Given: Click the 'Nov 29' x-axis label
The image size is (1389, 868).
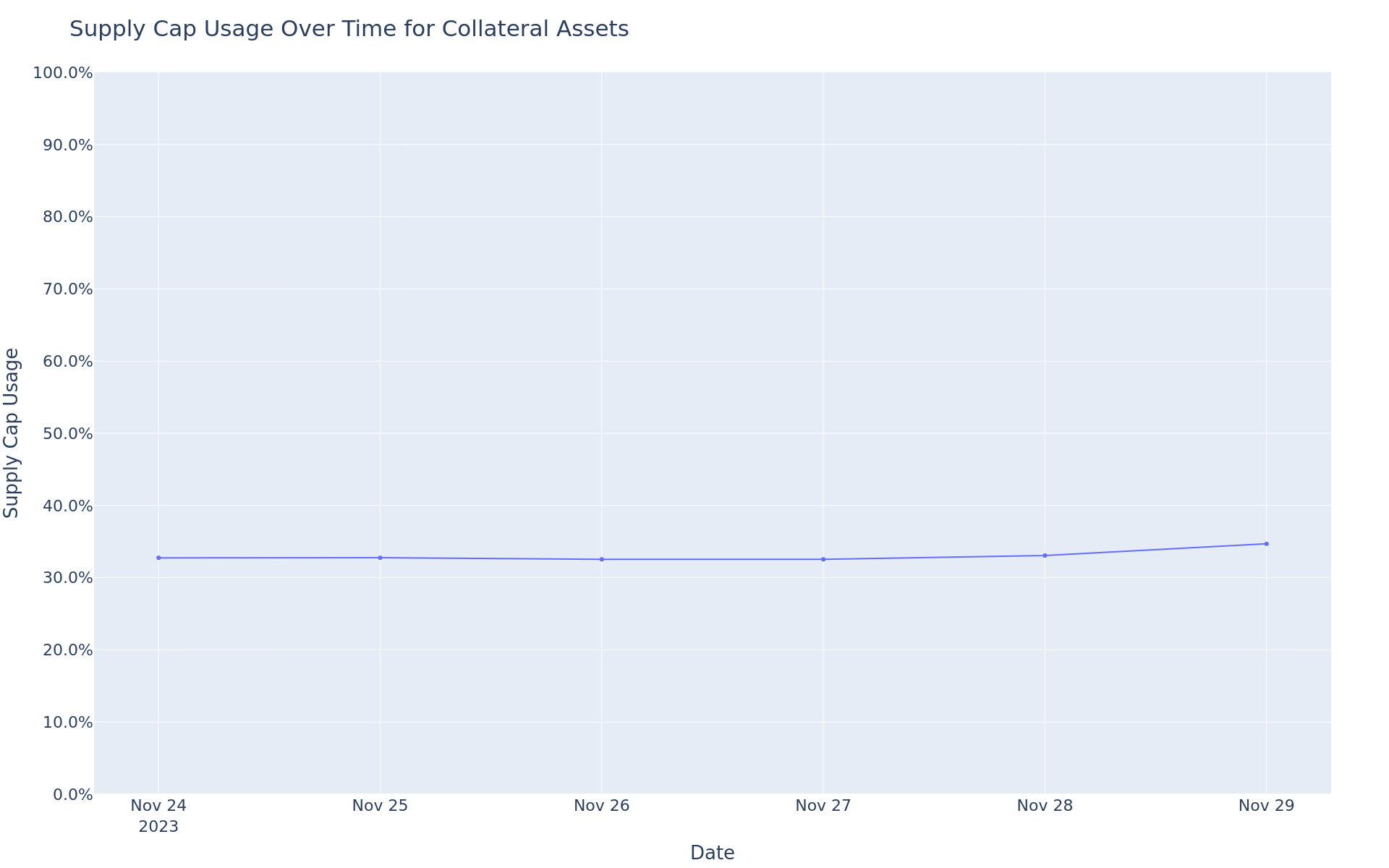Looking at the screenshot, I should click(x=1266, y=806).
